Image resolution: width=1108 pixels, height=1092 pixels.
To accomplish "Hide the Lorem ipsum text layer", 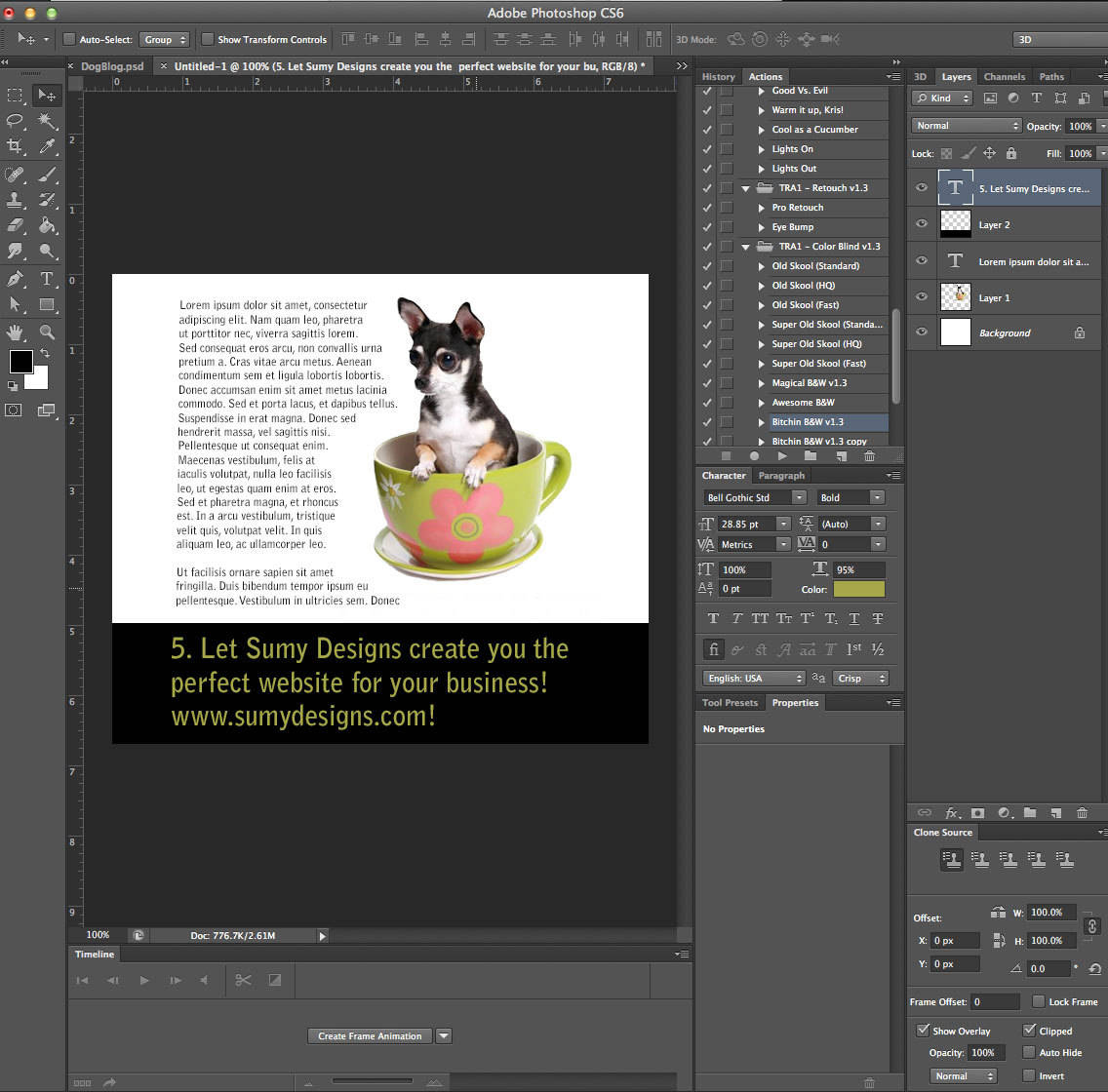I will click(x=922, y=260).
